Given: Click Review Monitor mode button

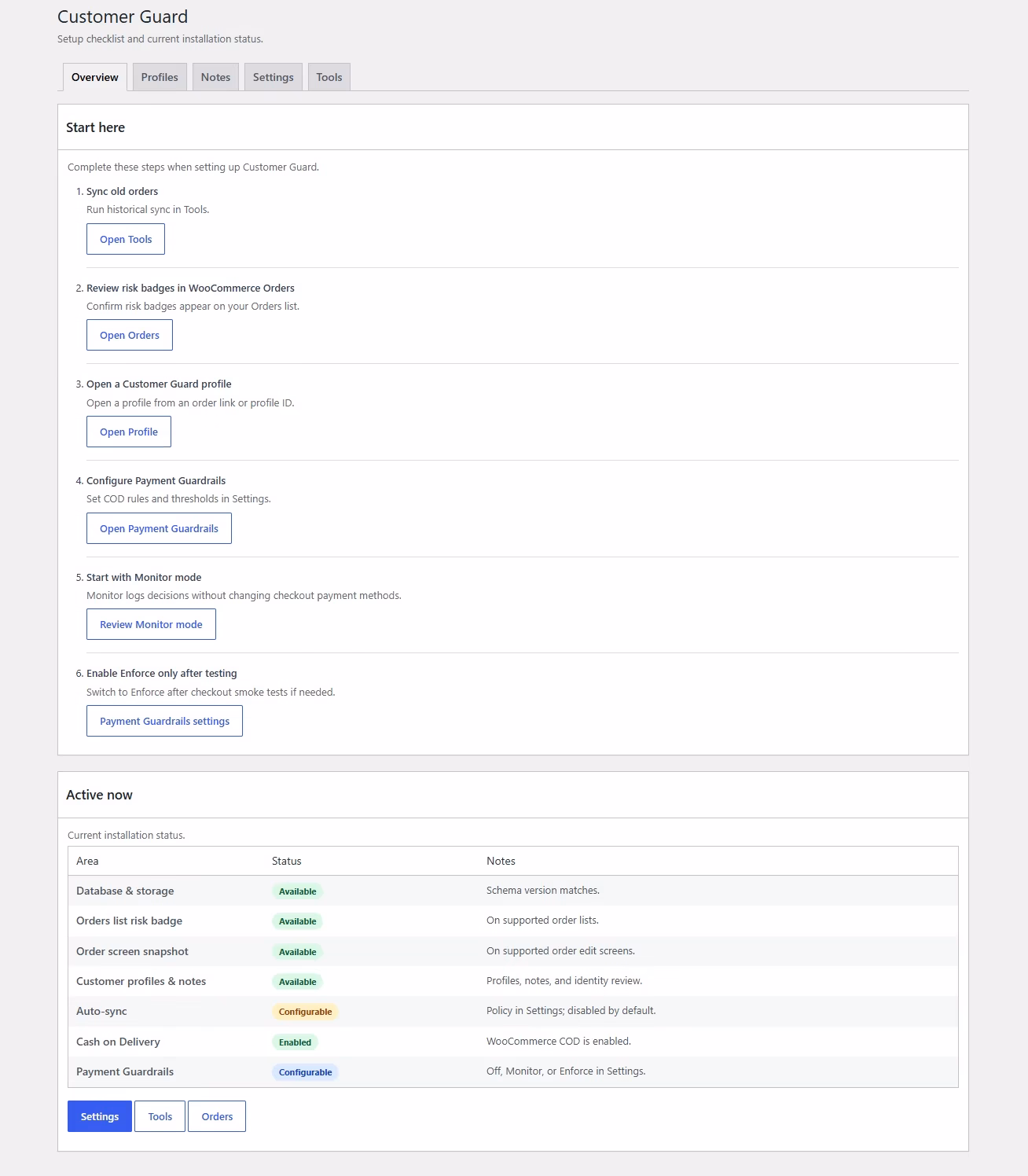Looking at the screenshot, I should coord(151,624).
